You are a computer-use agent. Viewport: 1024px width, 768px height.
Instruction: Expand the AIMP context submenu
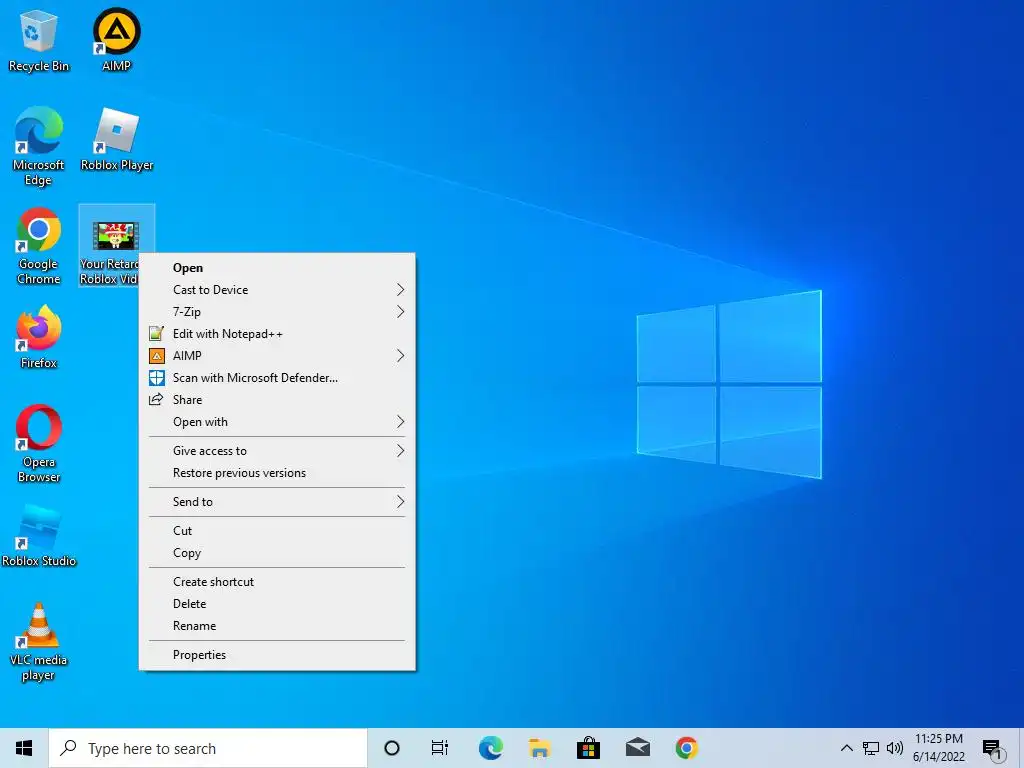[277, 356]
